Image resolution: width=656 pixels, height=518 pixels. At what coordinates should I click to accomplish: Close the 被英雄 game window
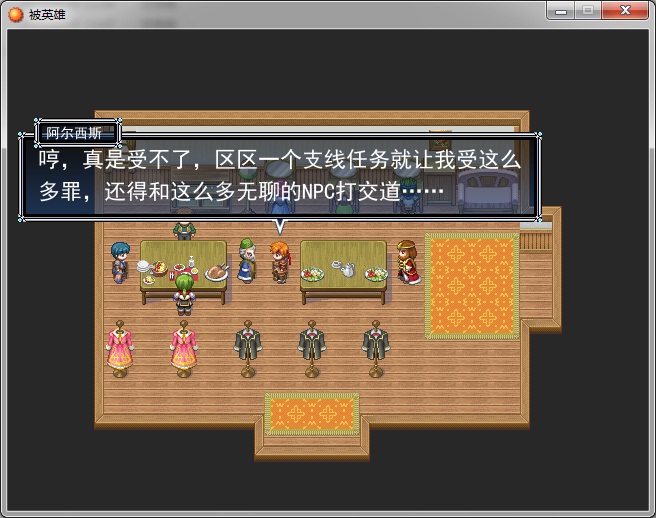tap(625, 10)
